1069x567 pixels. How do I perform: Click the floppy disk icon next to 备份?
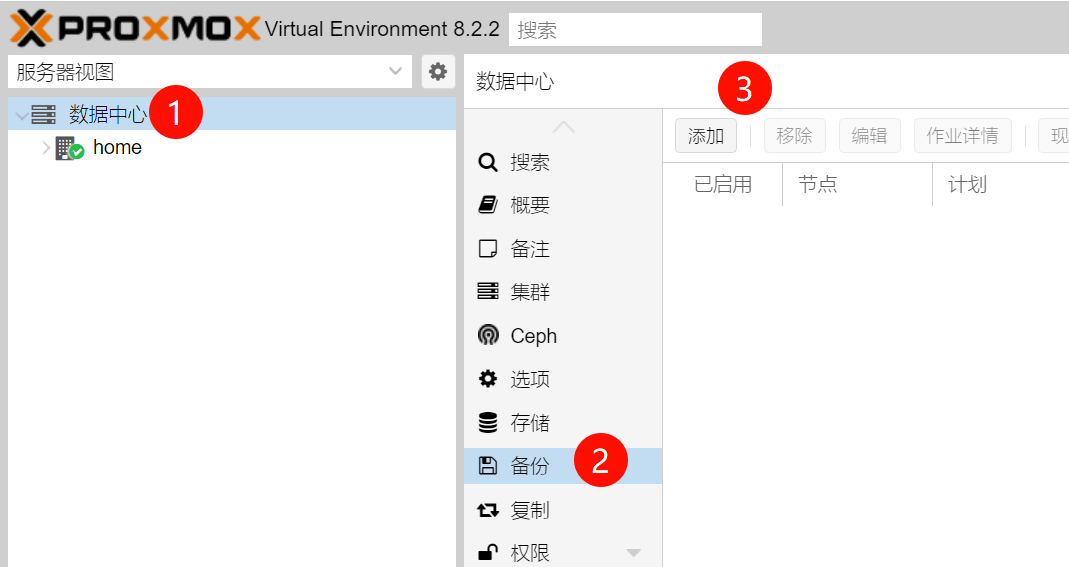488,466
